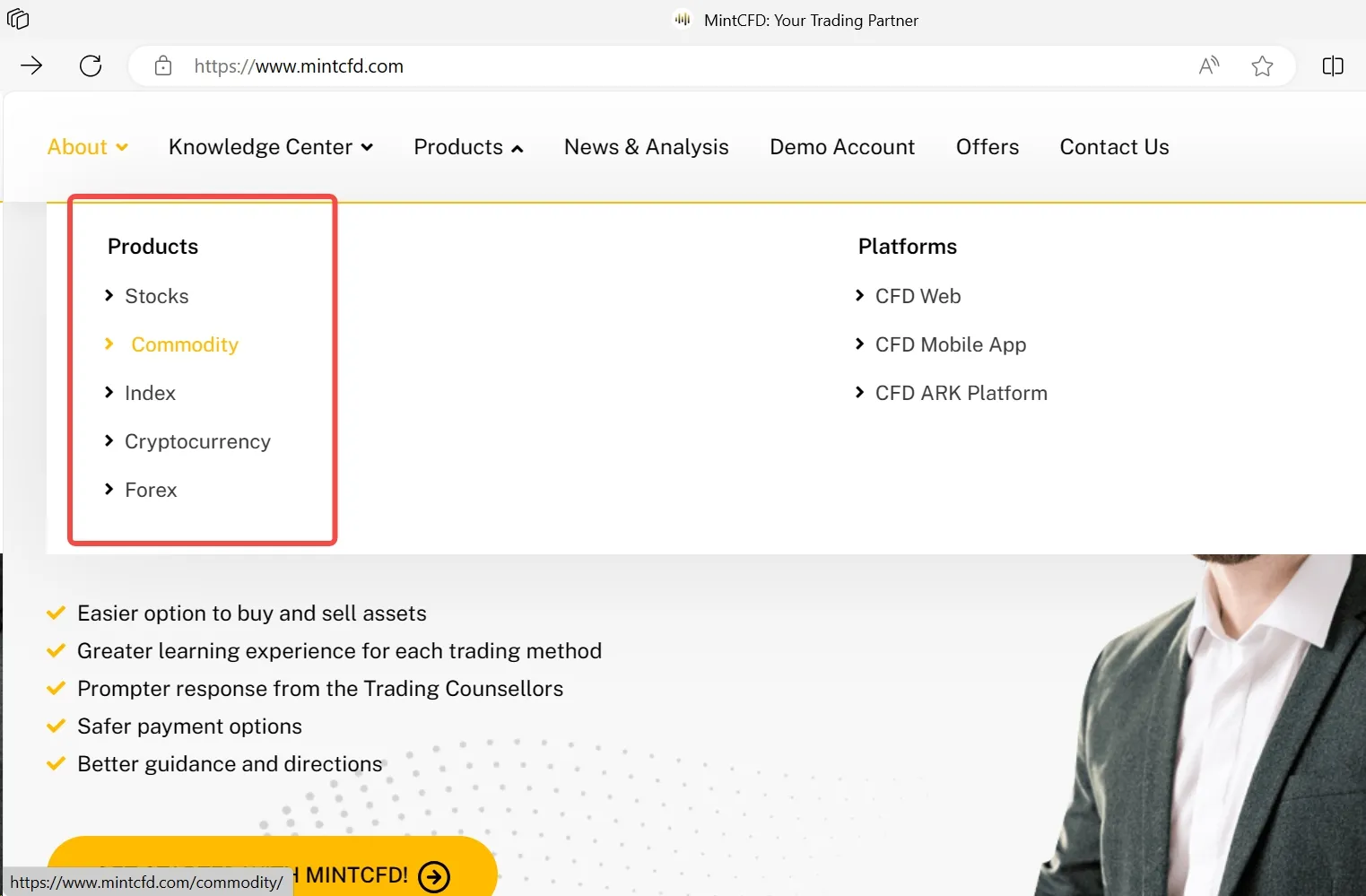The image size is (1366, 896).
Task: Collapse the Products dropdown menu
Action: point(468,147)
